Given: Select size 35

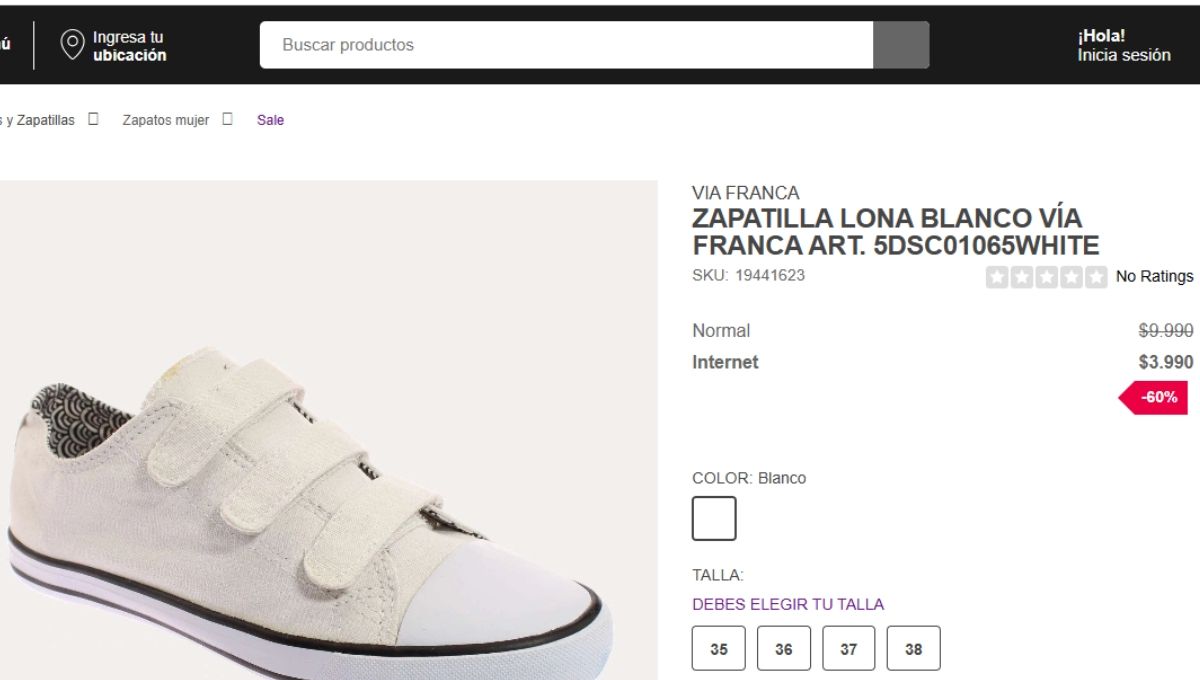Looking at the screenshot, I should click(718, 647).
